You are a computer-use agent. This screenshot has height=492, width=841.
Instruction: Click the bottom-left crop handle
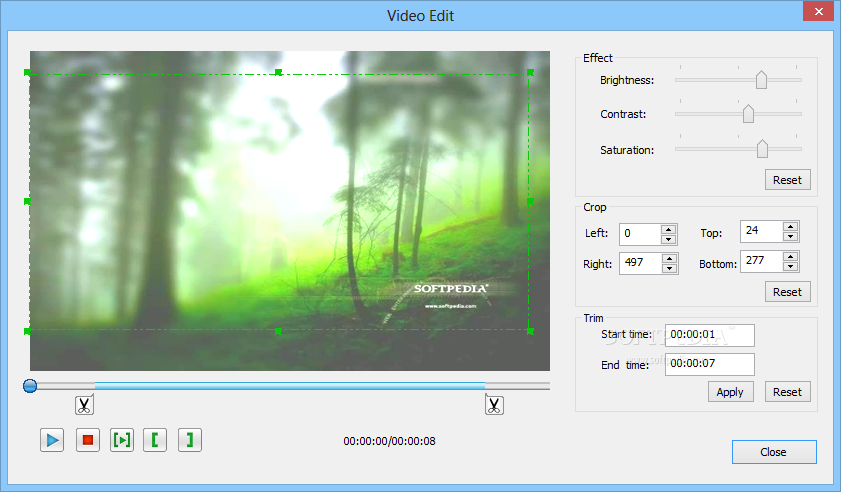coord(27,332)
